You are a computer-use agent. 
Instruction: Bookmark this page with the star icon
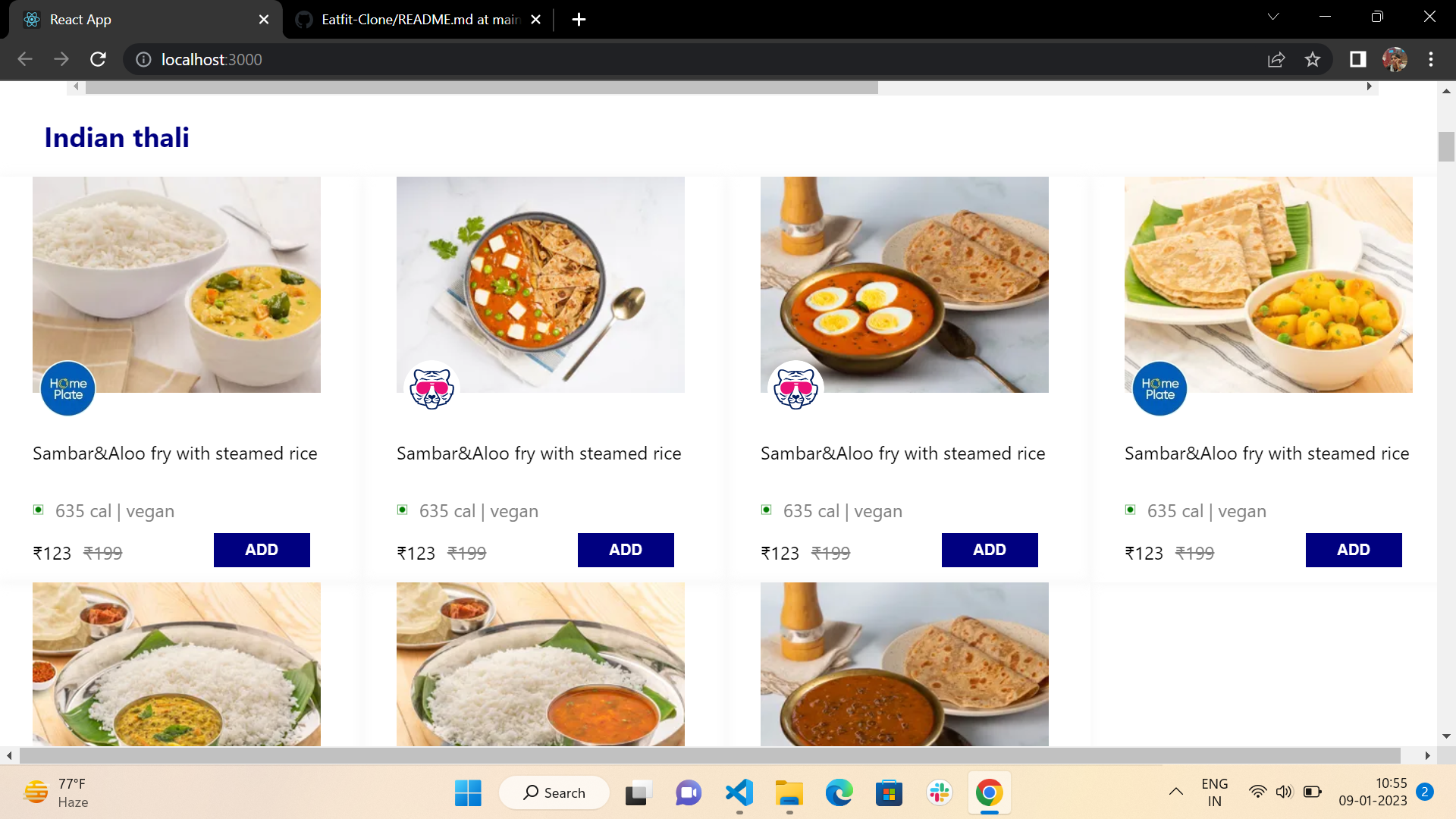point(1313,59)
